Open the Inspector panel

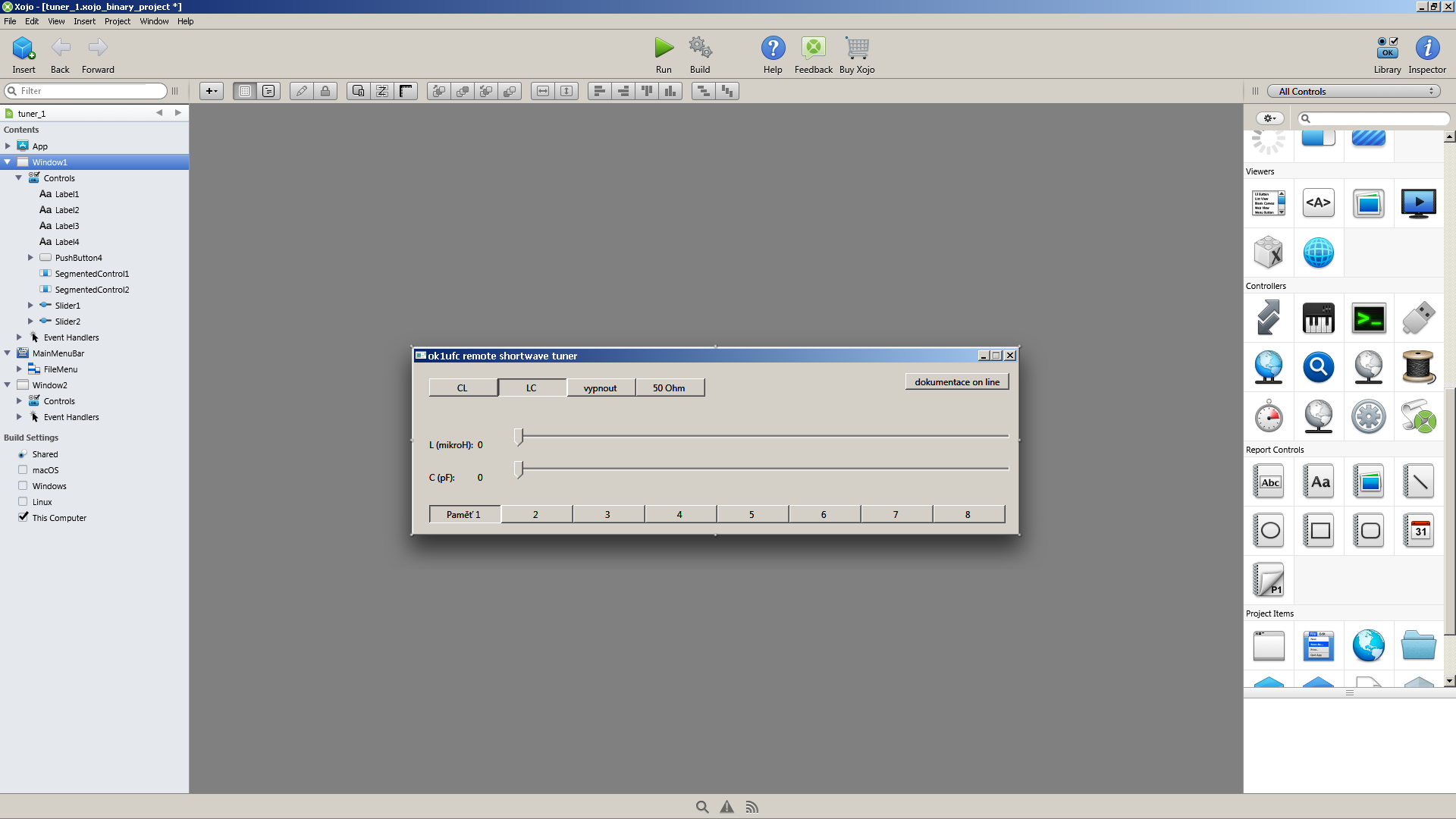tap(1426, 49)
